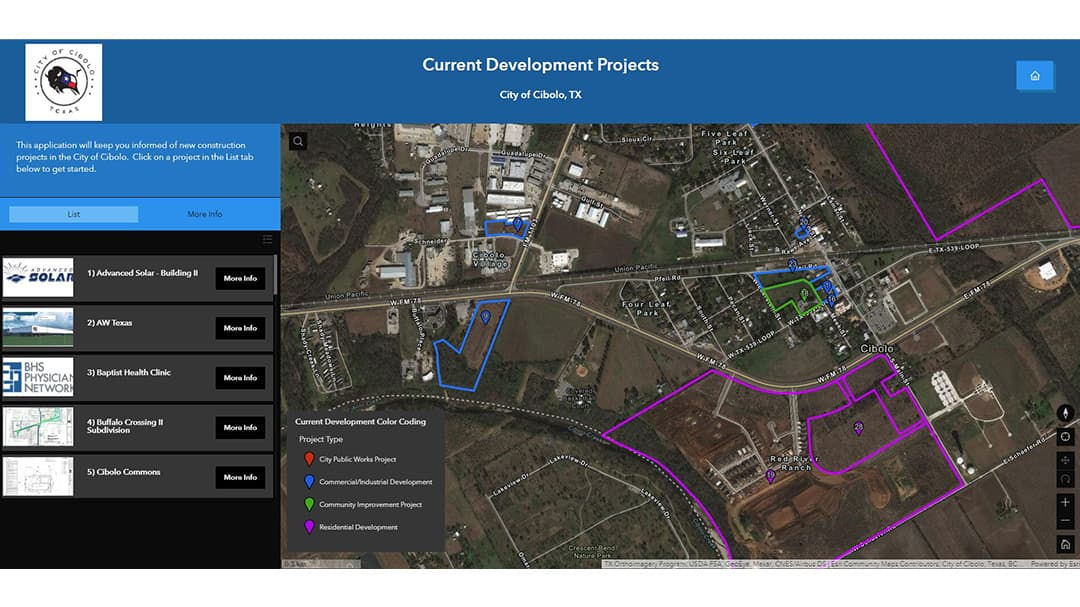The width and height of the screenshot is (1080, 607).
Task: Click the default extent home icon on the map
Action: click(1065, 545)
